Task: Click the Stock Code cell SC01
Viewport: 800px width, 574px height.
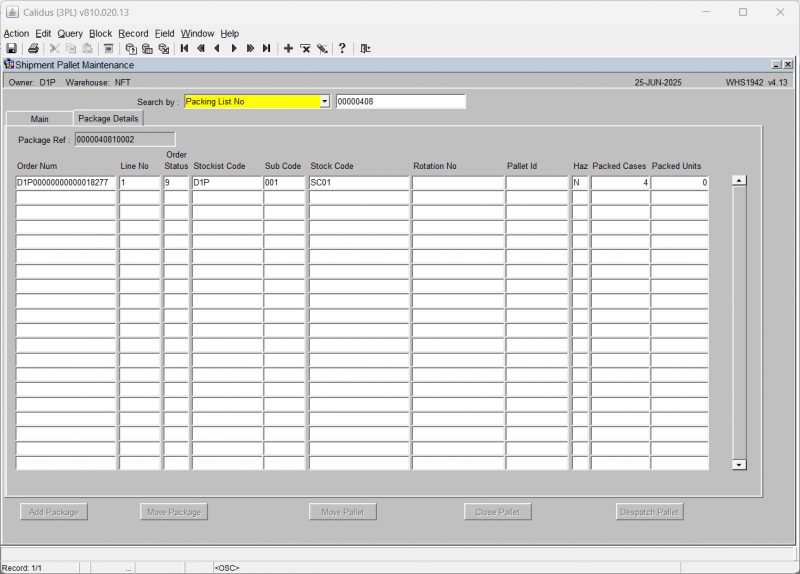Action: (x=359, y=183)
